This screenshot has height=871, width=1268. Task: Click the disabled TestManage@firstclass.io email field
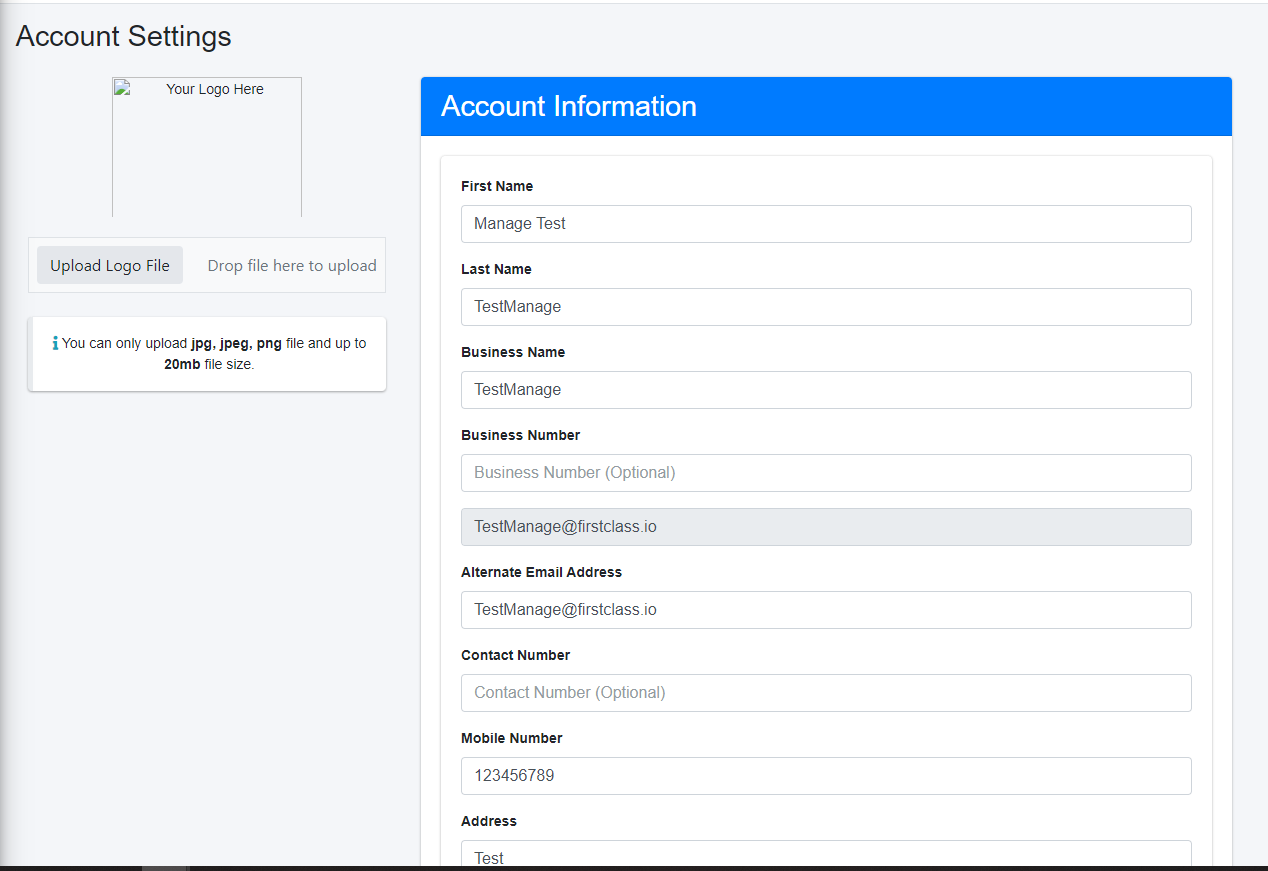coord(826,527)
